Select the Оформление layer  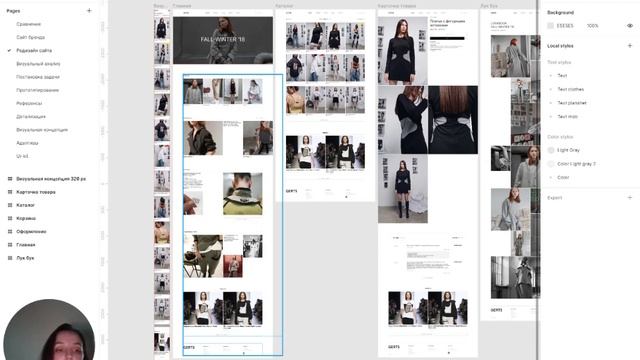coord(31,231)
